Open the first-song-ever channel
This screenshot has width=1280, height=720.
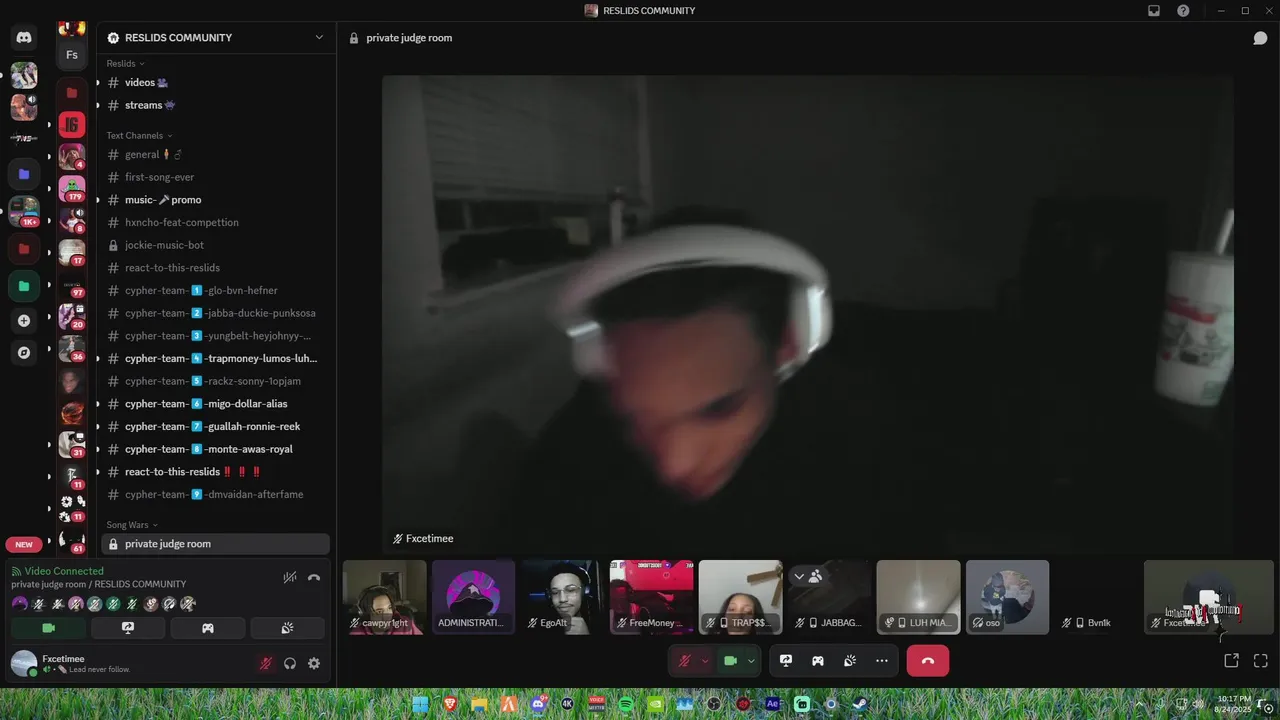point(215,177)
